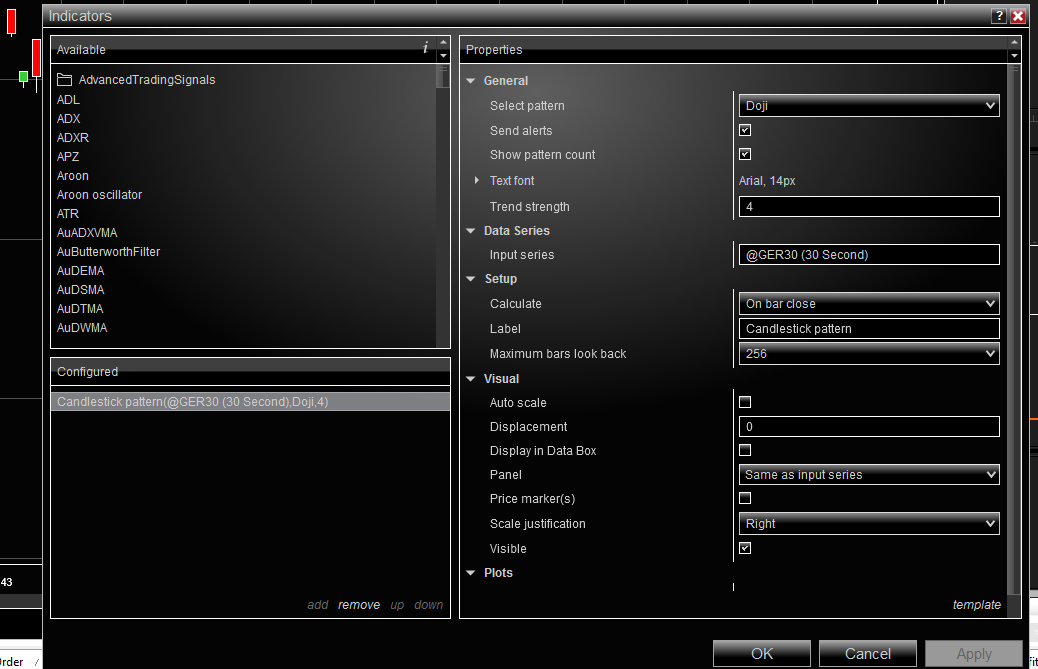
Task: Enable the Price marker(s) checkbox
Action: (x=745, y=498)
